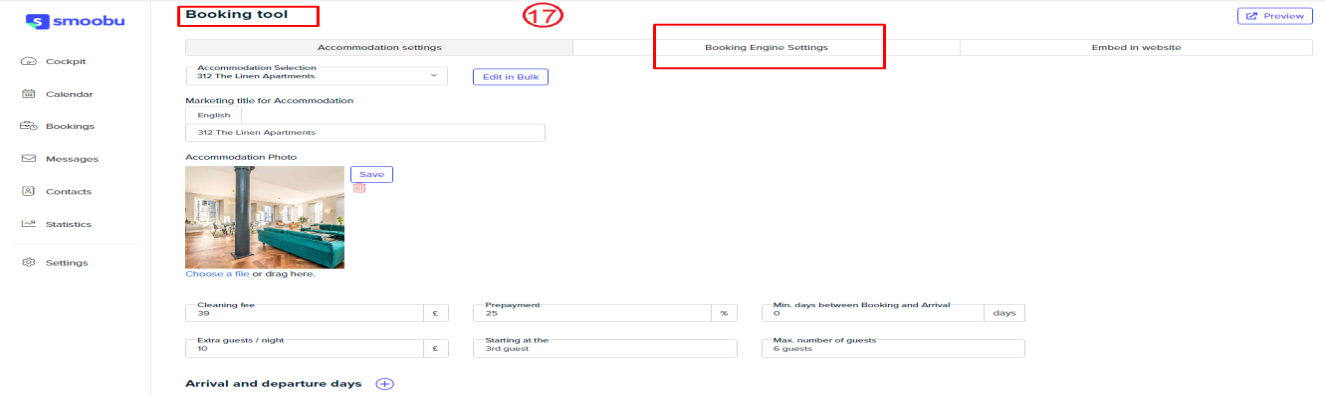Expand the Accommodation Selection dropdown

[316, 76]
